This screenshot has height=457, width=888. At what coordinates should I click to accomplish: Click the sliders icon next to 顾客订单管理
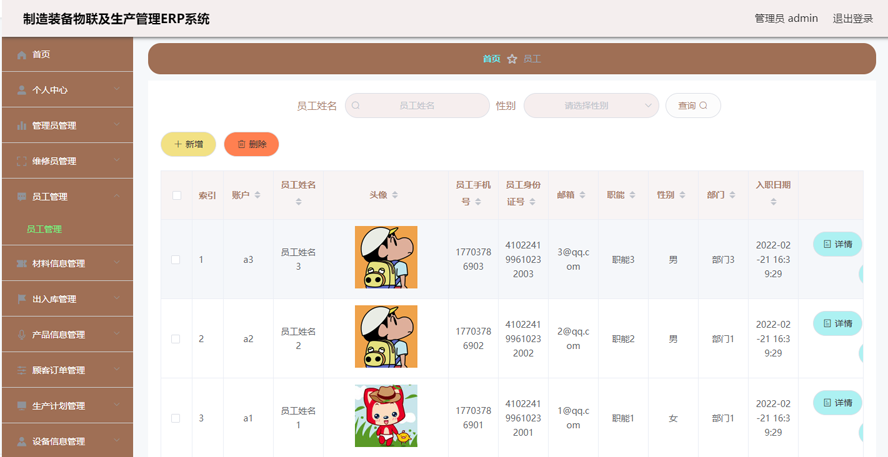pos(22,370)
